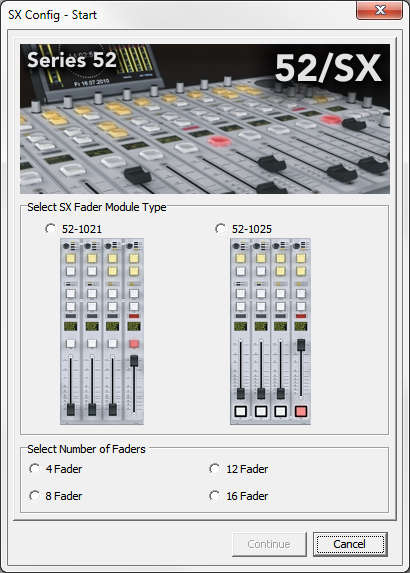Click the '8 Fader' label
The image size is (410, 573).
point(64,496)
